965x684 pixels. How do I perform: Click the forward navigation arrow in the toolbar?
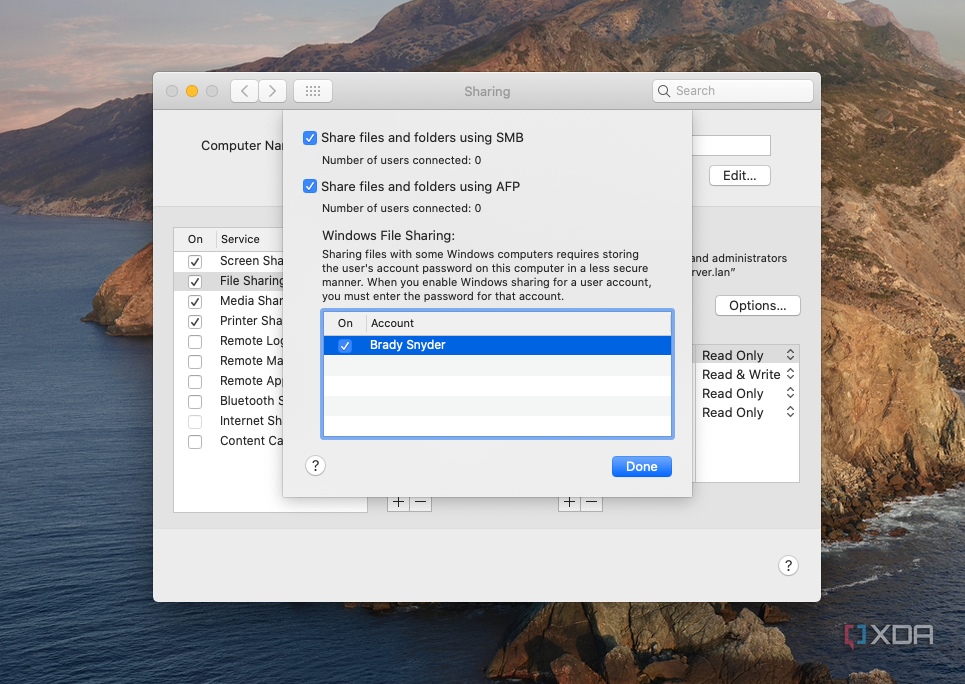[272, 90]
